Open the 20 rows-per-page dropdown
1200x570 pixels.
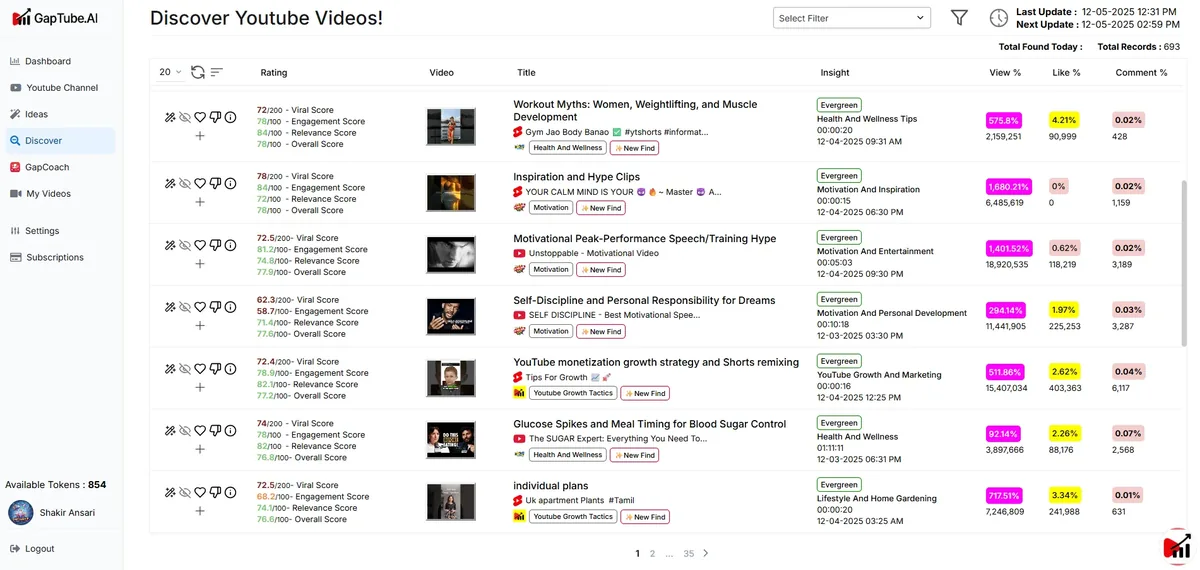[x=171, y=72]
